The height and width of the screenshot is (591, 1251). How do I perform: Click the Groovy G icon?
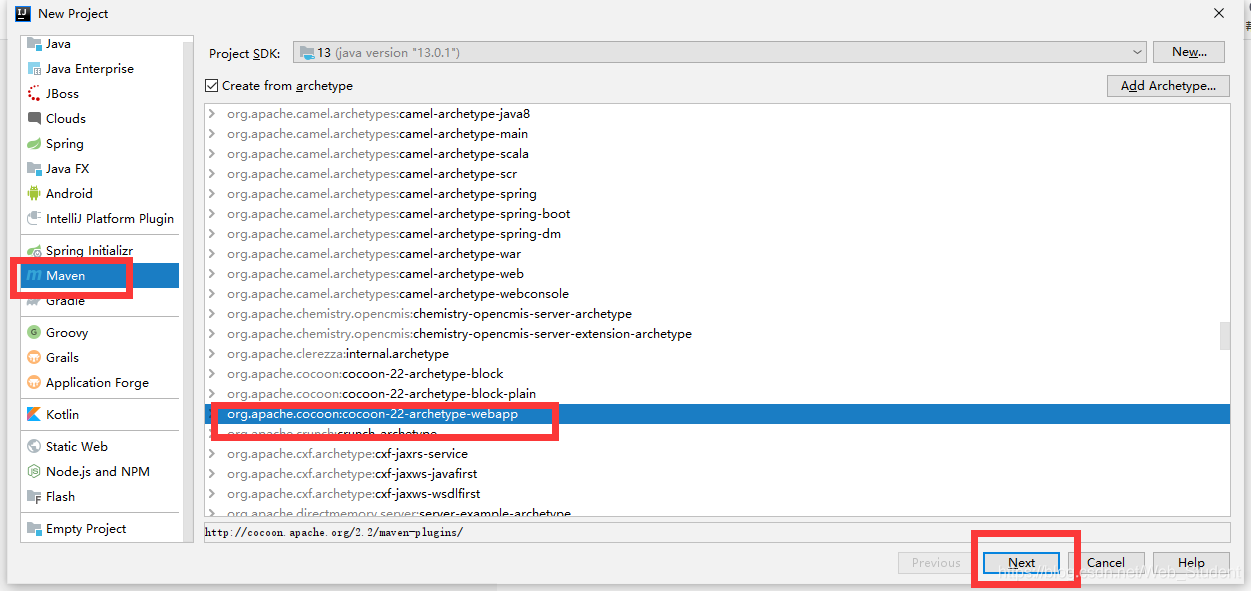(34, 333)
